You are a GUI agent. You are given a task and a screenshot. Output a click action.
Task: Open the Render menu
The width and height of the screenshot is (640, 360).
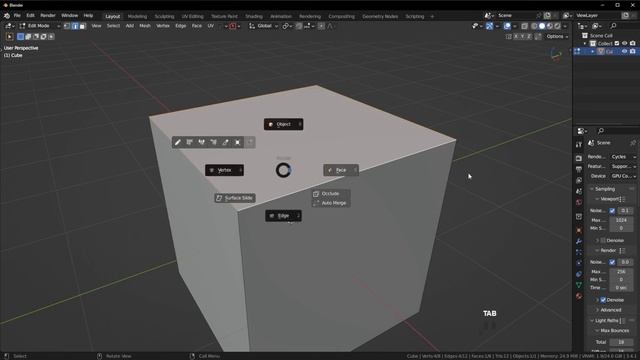[x=48, y=16]
